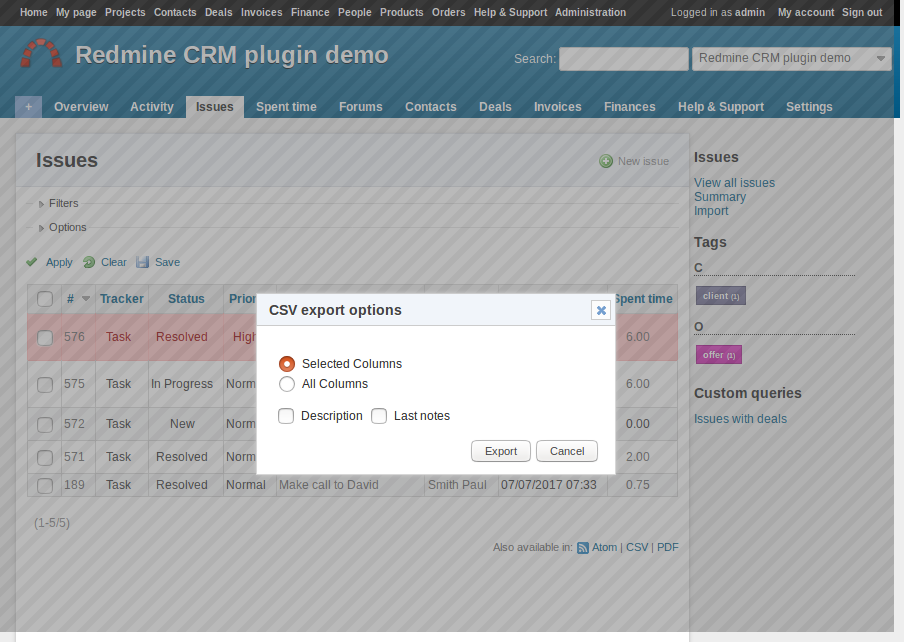Open the Invoices menu in top bar

[261, 13]
